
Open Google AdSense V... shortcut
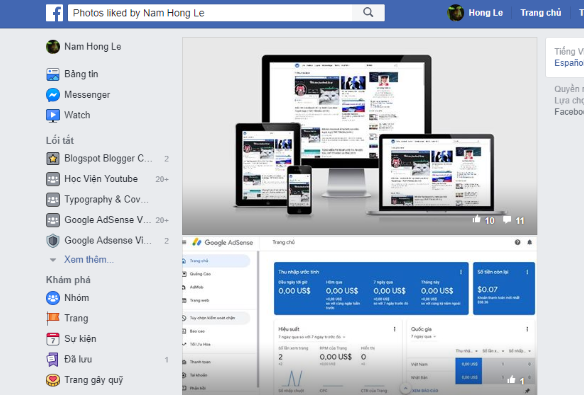[x=108, y=220]
